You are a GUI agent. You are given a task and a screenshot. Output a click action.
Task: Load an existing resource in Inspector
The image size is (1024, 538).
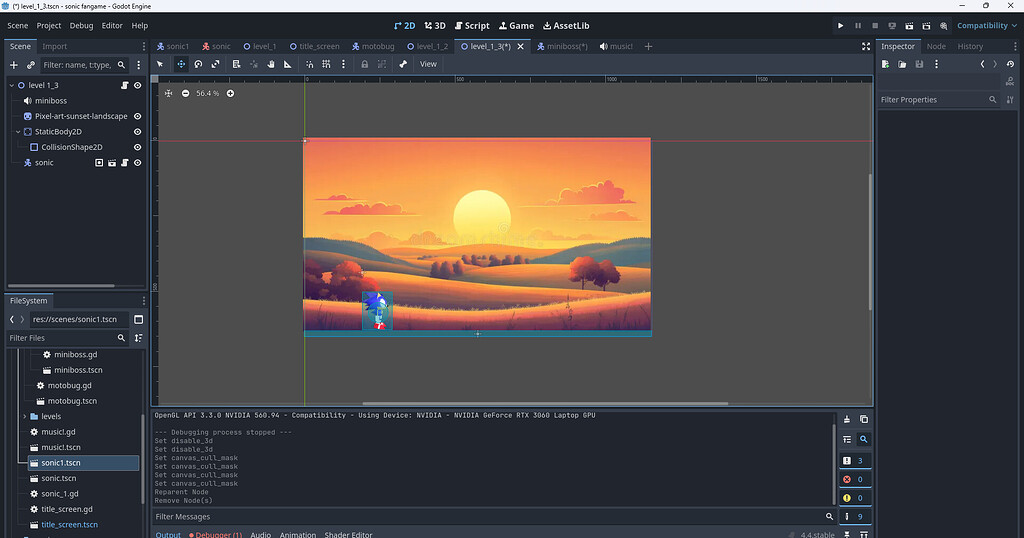(x=902, y=64)
